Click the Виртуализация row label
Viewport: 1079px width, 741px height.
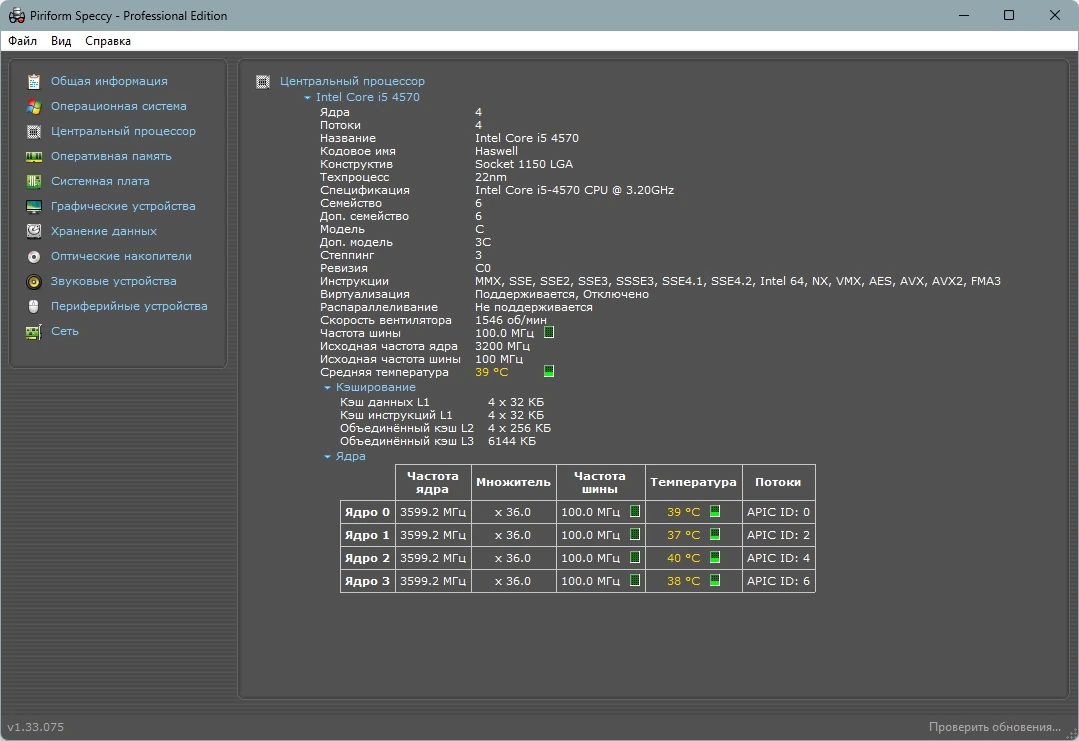tap(365, 294)
